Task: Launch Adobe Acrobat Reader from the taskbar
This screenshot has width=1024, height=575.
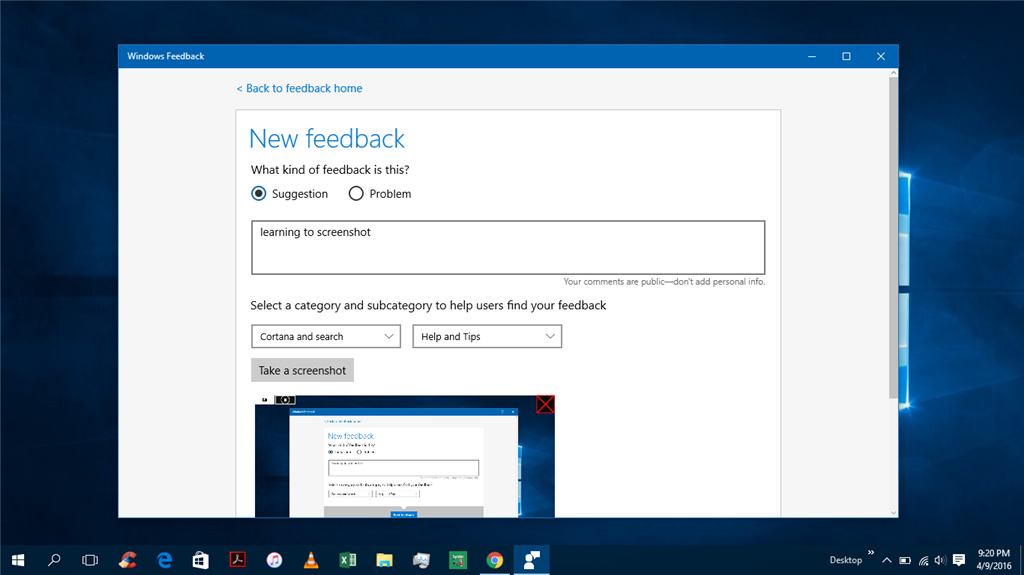Action: 237,560
